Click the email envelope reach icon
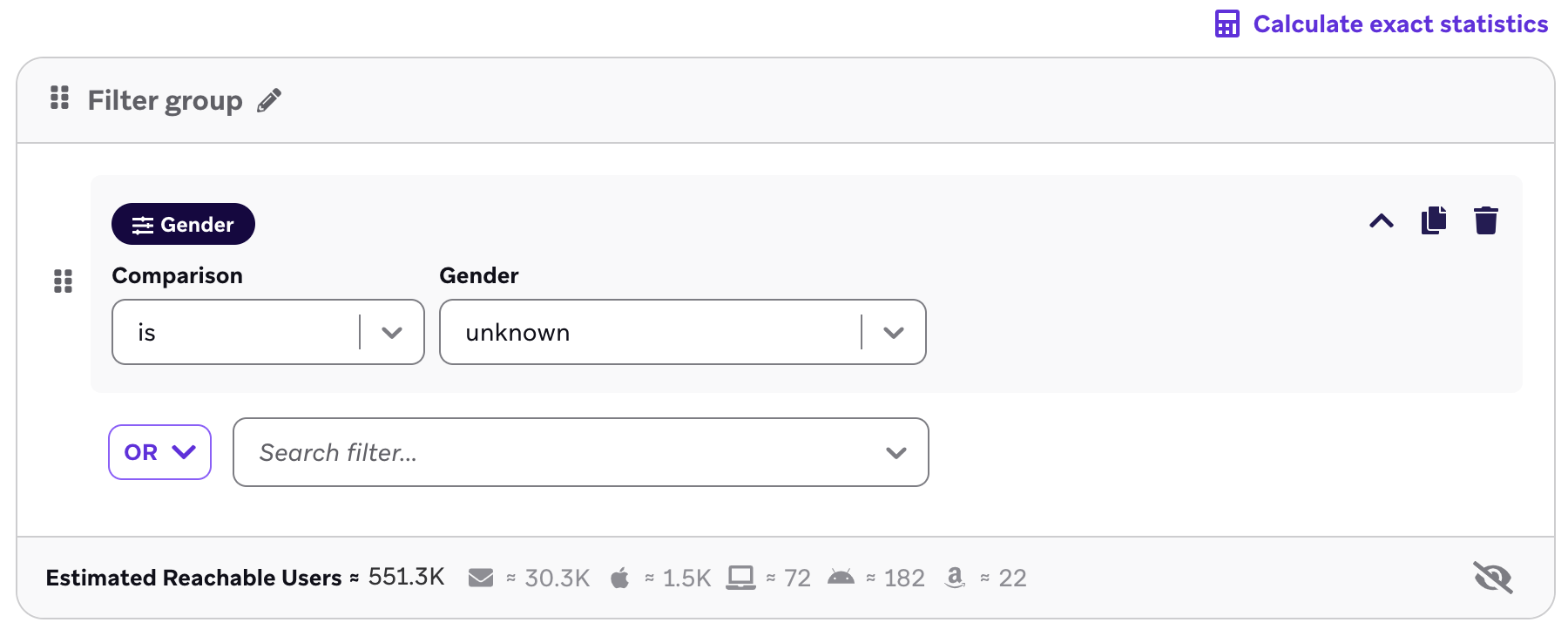1568x636 pixels. (x=480, y=578)
